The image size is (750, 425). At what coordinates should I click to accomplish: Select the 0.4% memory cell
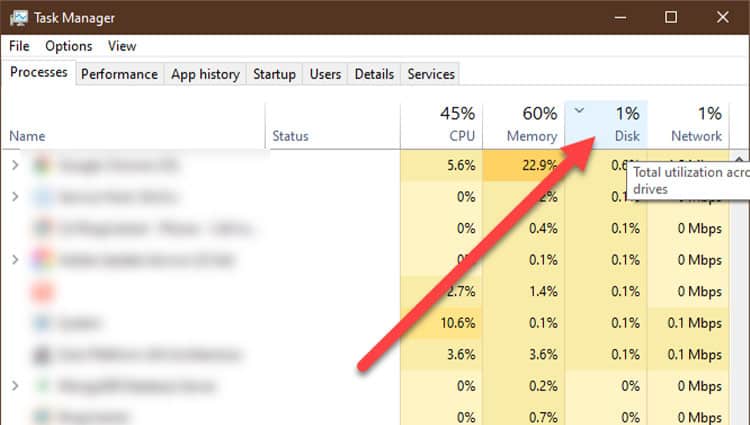[523, 229]
